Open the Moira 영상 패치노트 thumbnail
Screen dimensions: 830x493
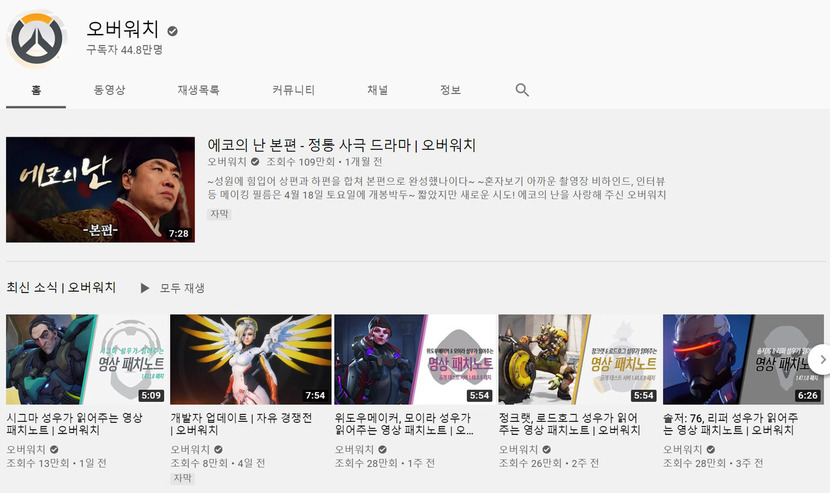pos(415,360)
